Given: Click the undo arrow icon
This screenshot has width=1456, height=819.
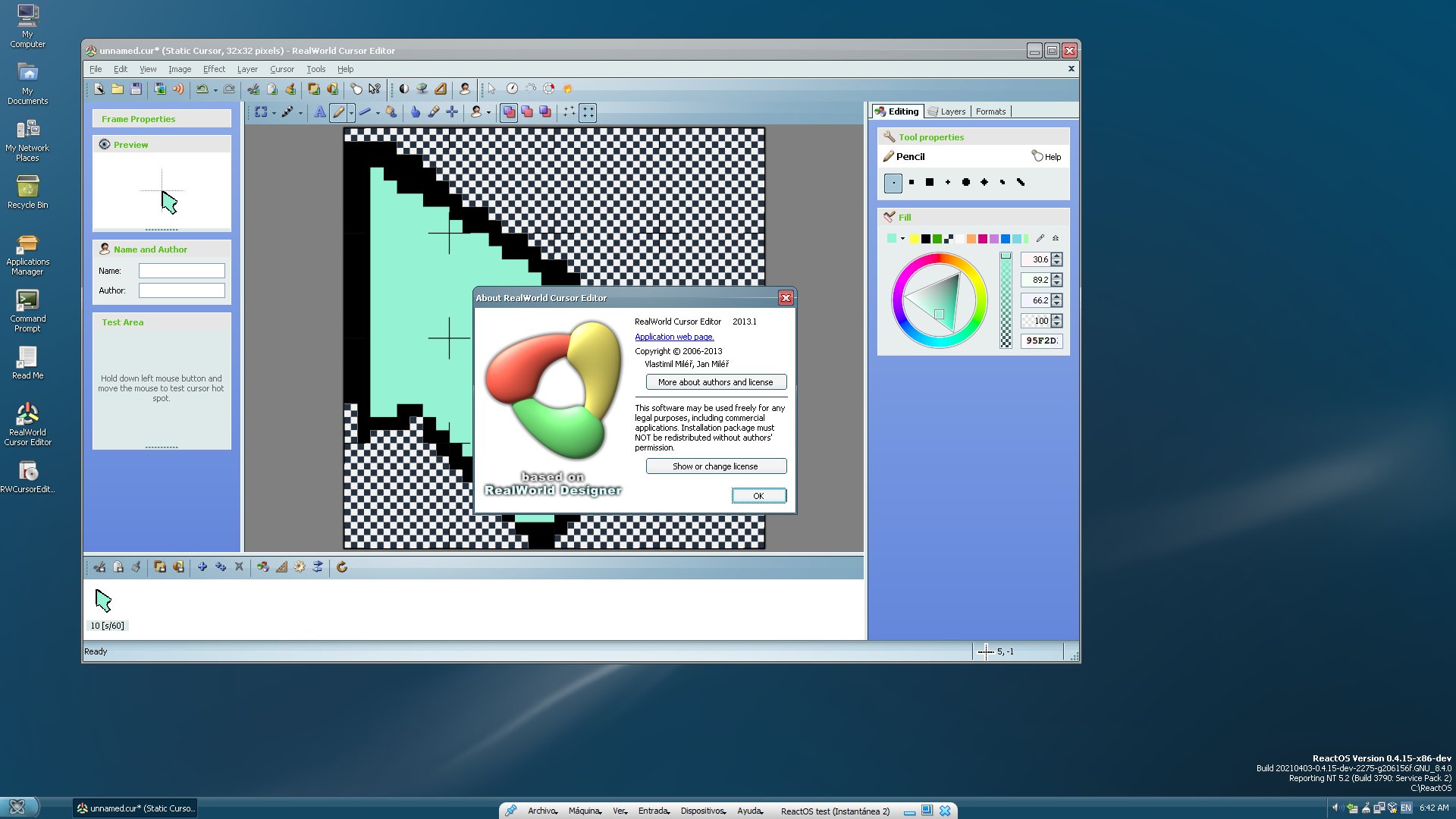Looking at the screenshot, I should pos(202,89).
